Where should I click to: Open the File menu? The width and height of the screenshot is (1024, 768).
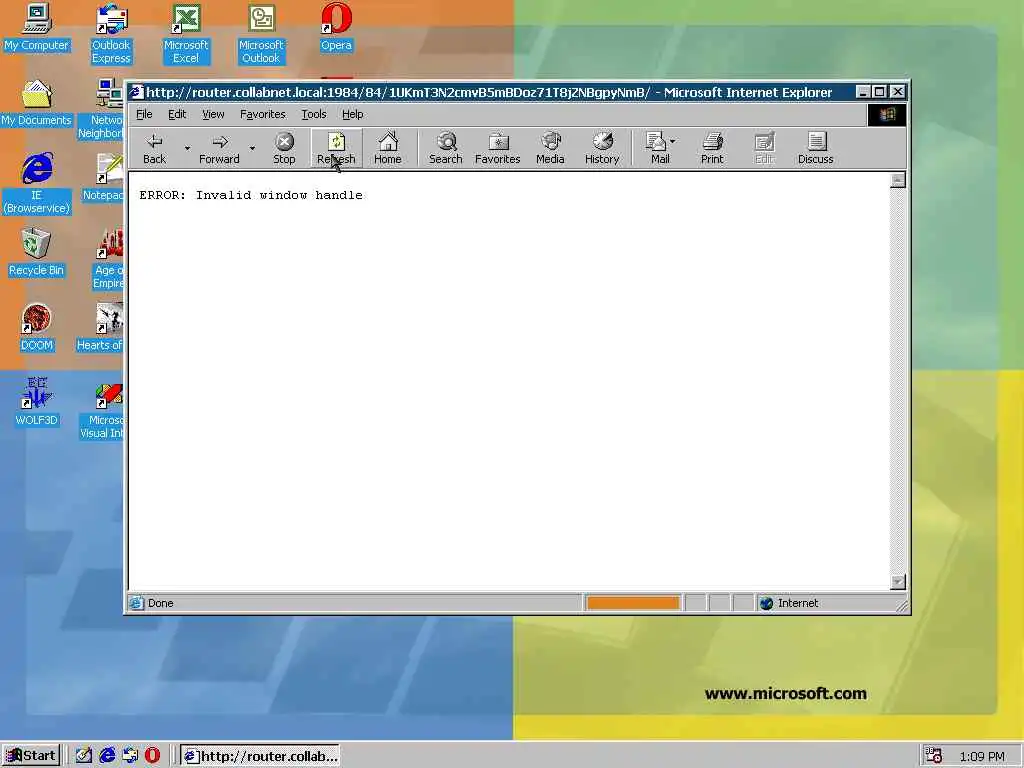coord(144,114)
